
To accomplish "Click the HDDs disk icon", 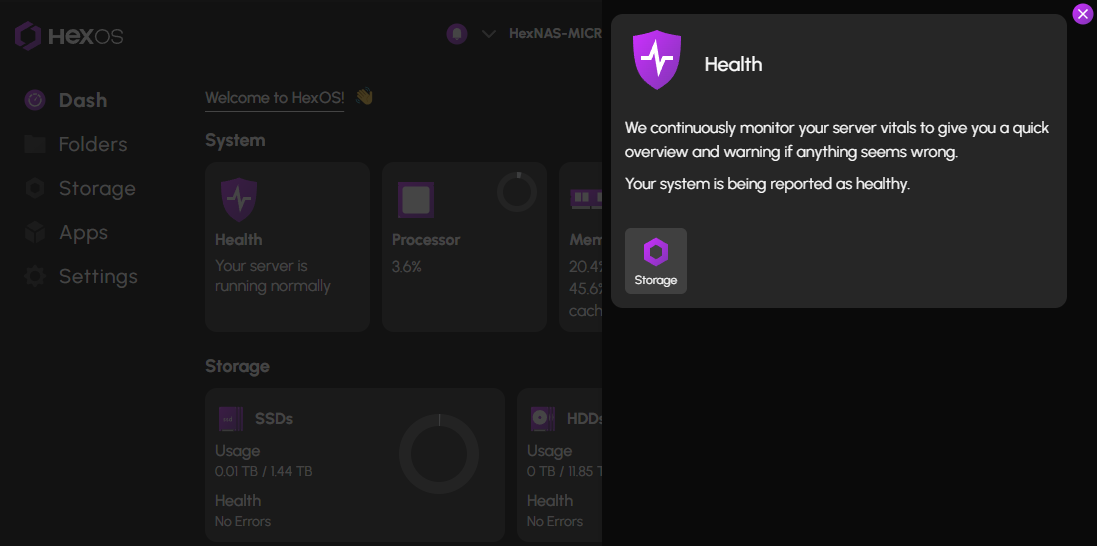I will pos(542,419).
